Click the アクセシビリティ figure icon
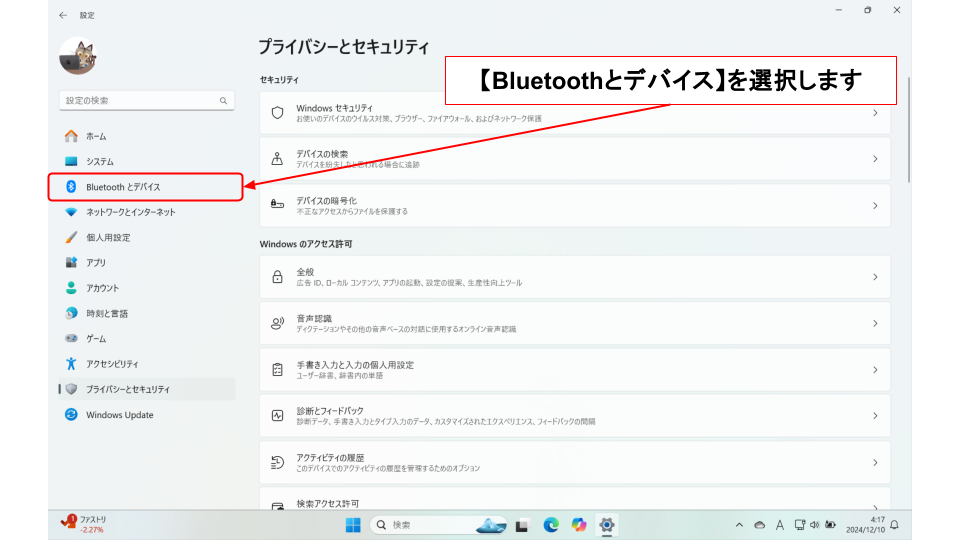The image size is (960, 540). [71, 364]
